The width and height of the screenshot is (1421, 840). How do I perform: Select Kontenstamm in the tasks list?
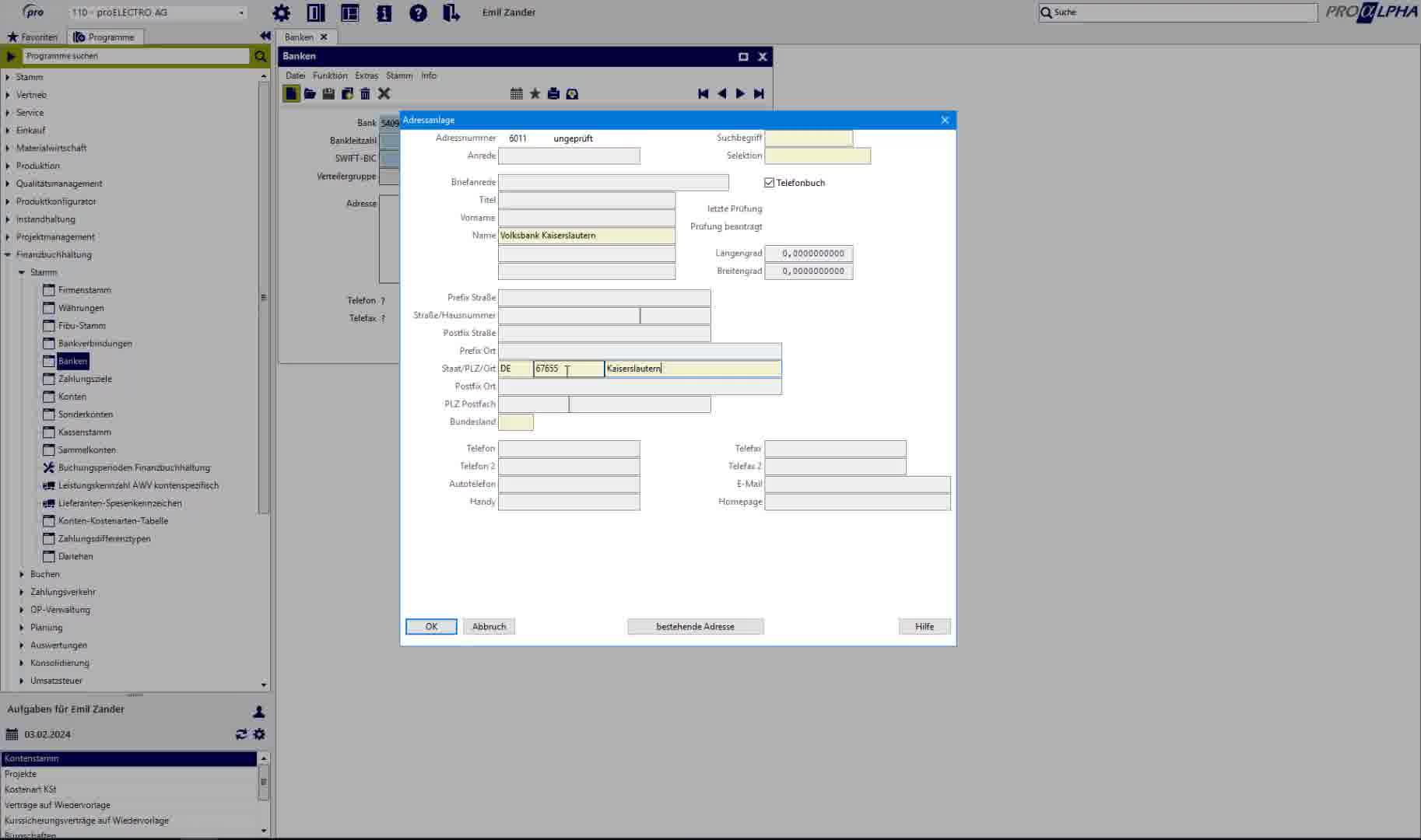pyautogui.click(x=129, y=758)
